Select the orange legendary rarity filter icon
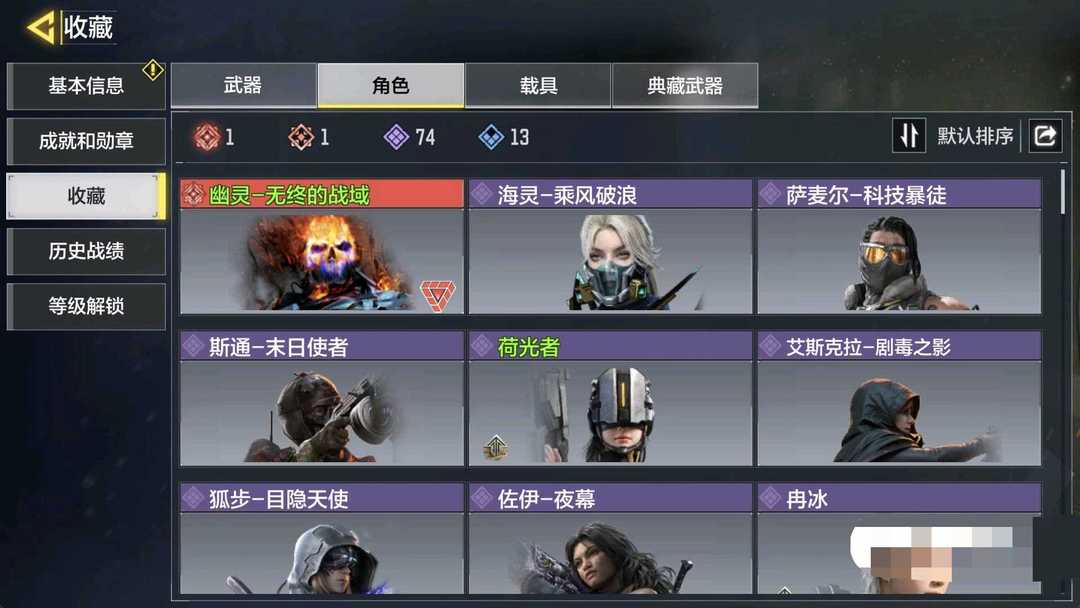 301,137
